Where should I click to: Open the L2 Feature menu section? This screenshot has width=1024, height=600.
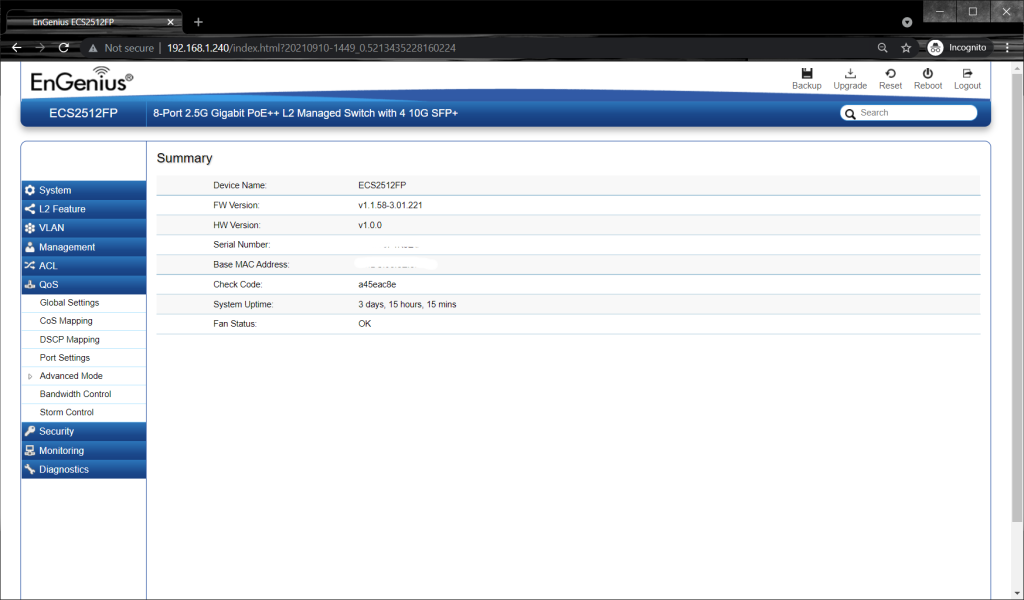[84, 209]
